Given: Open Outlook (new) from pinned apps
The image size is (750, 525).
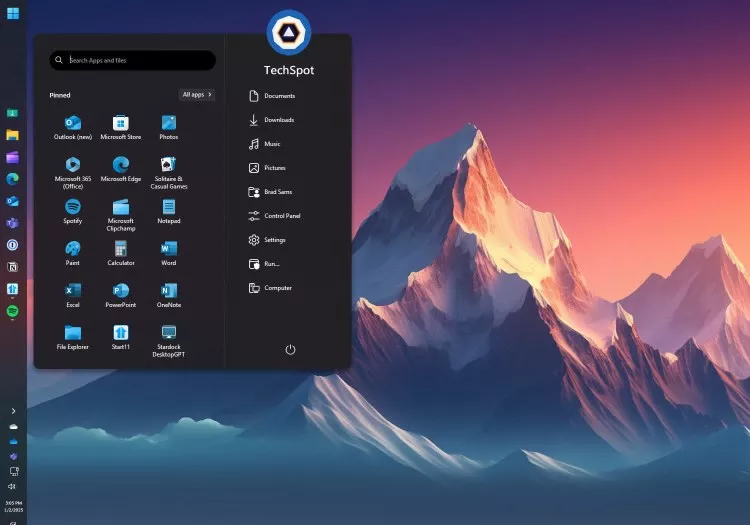Looking at the screenshot, I should click(x=73, y=127).
